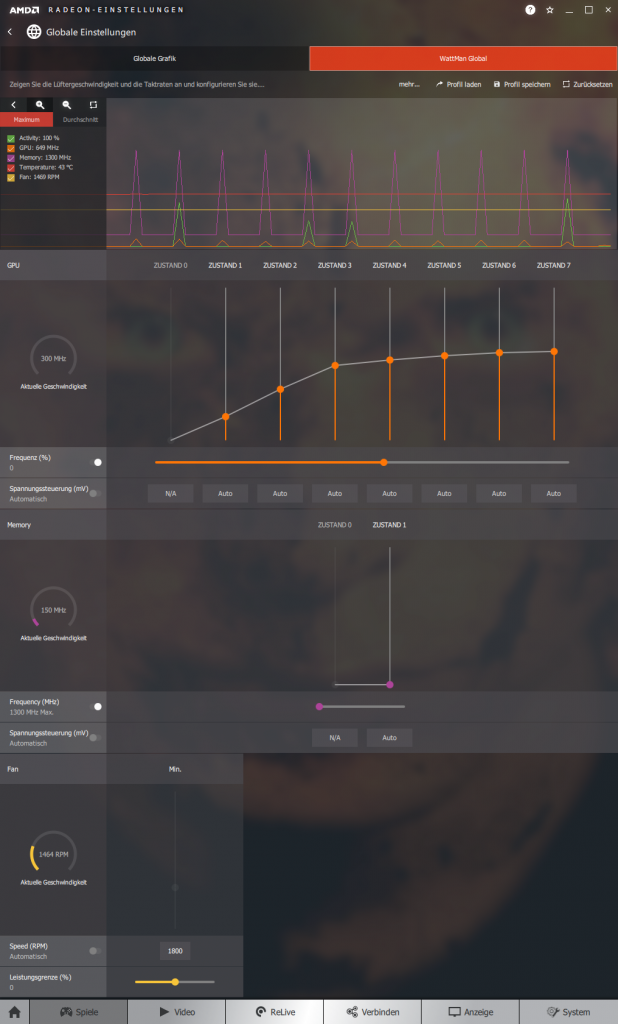Go back using the header back arrow

pos(10,32)
